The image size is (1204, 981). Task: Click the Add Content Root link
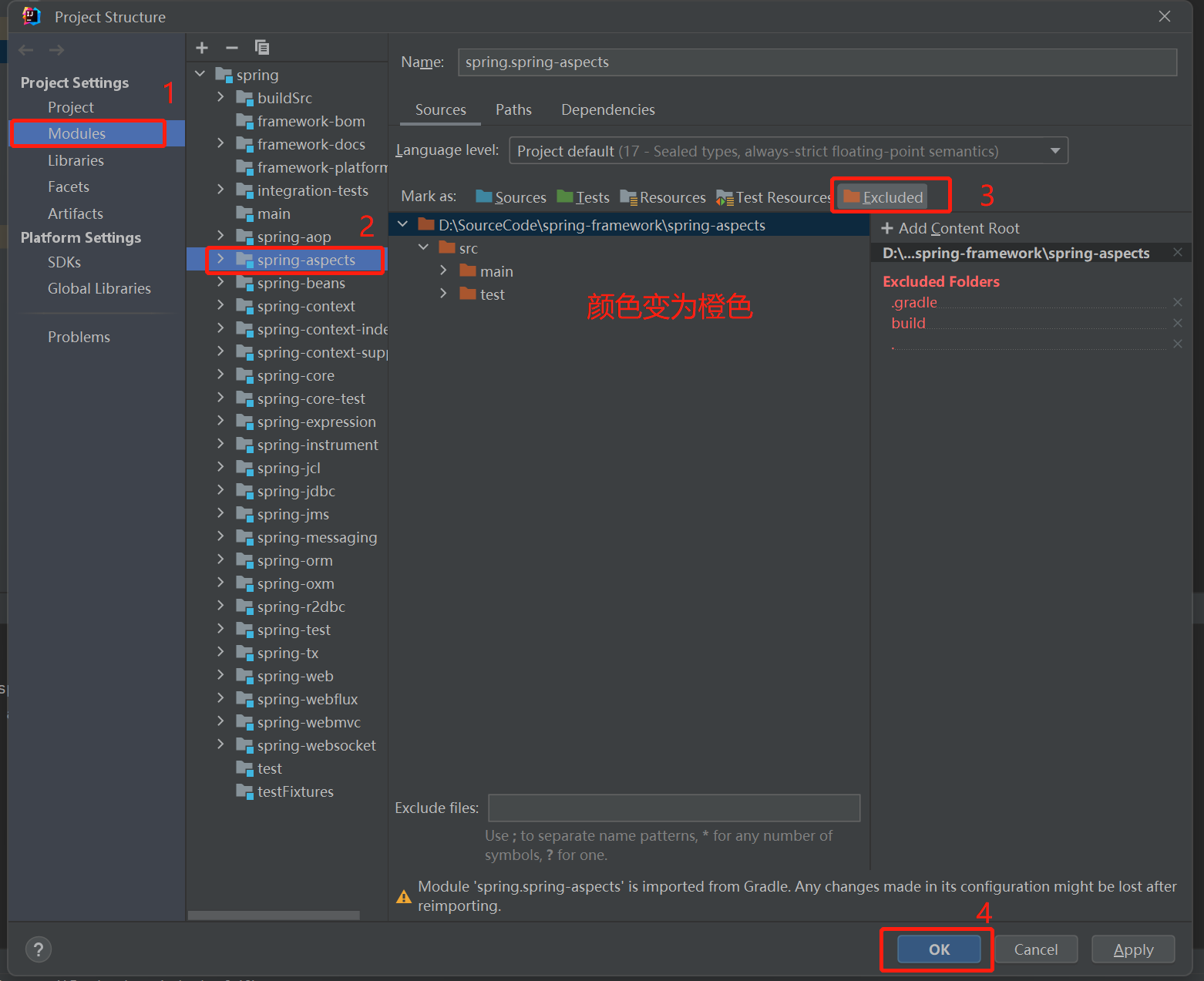point(959,228)
